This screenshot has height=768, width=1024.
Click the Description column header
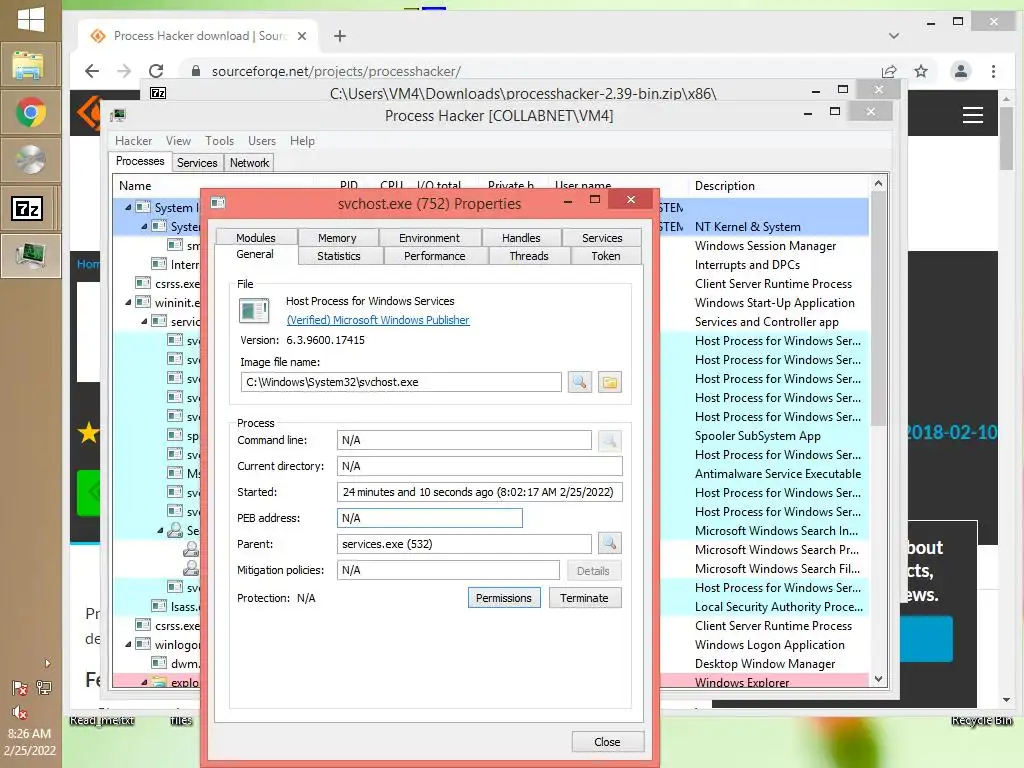(x=779, y=185)
